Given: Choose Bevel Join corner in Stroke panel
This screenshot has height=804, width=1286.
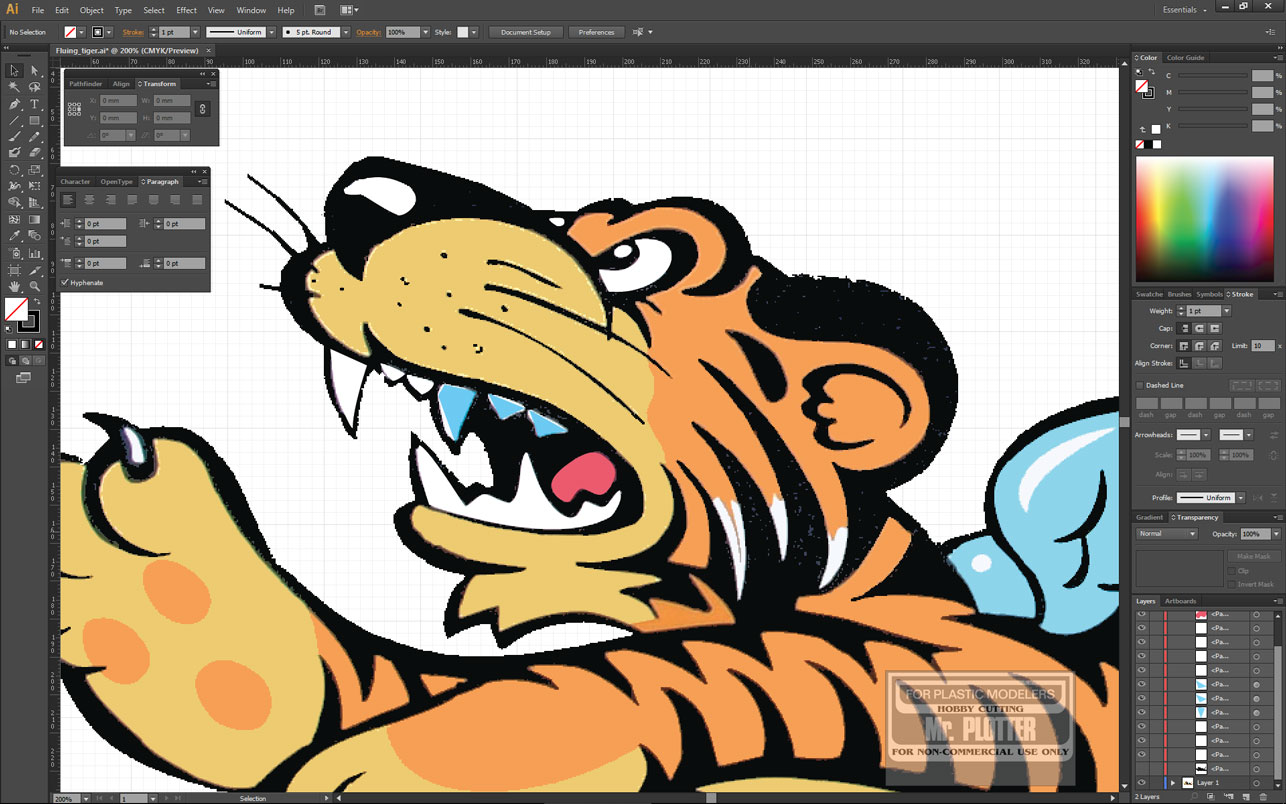Looking at the screenshot, I should [x=1215, y=345].
